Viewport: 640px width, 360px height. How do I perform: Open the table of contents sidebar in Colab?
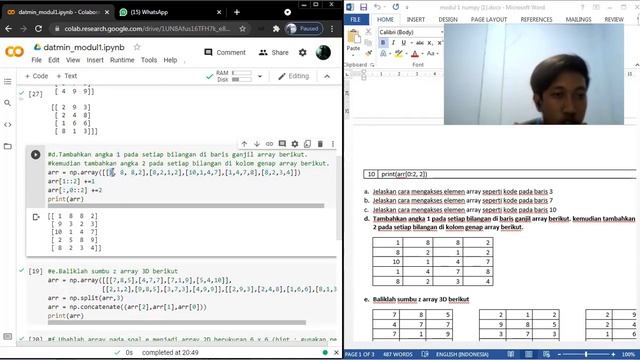pos(8,82)
